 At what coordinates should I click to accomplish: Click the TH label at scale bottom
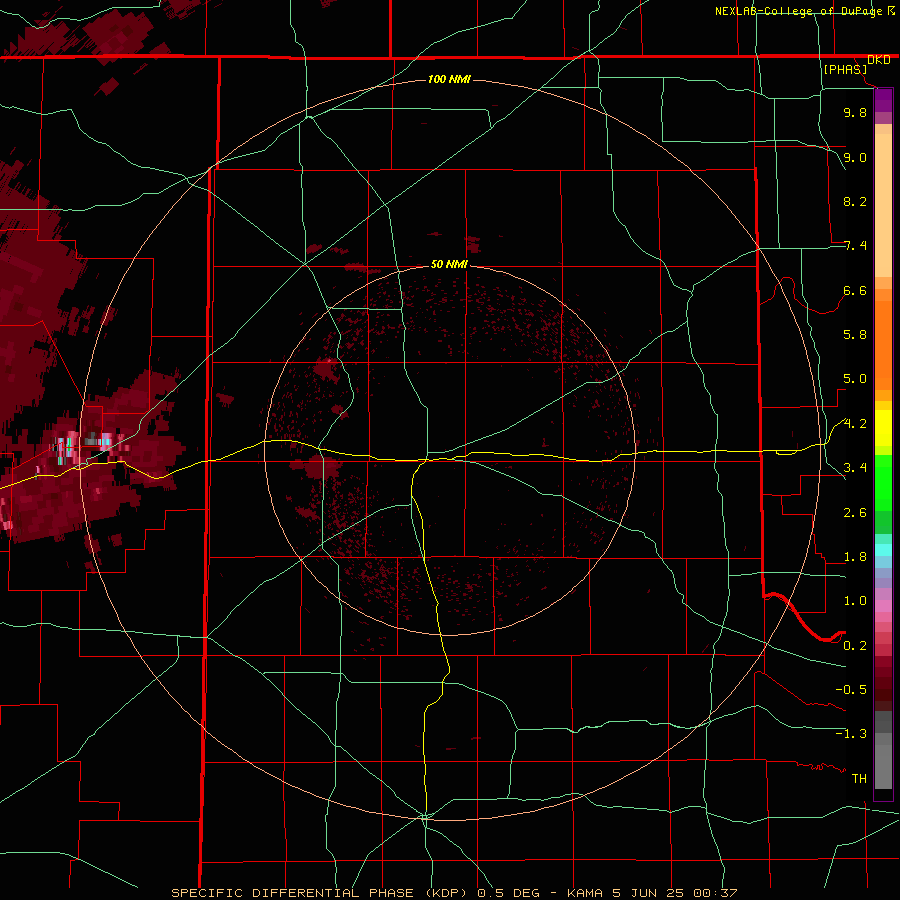pyautogui.click(x=859, y=779)
